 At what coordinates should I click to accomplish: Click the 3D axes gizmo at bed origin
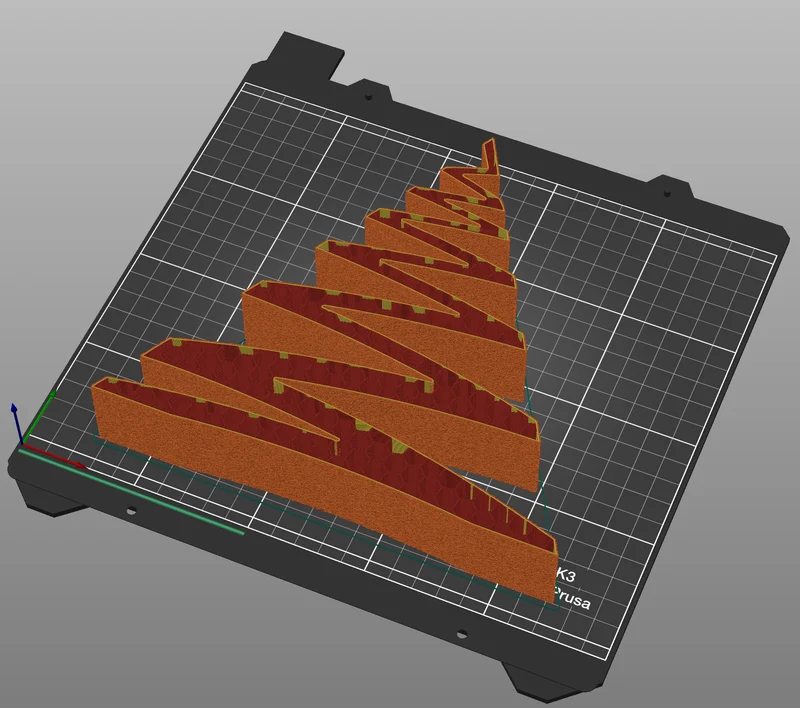pos(46,429)
